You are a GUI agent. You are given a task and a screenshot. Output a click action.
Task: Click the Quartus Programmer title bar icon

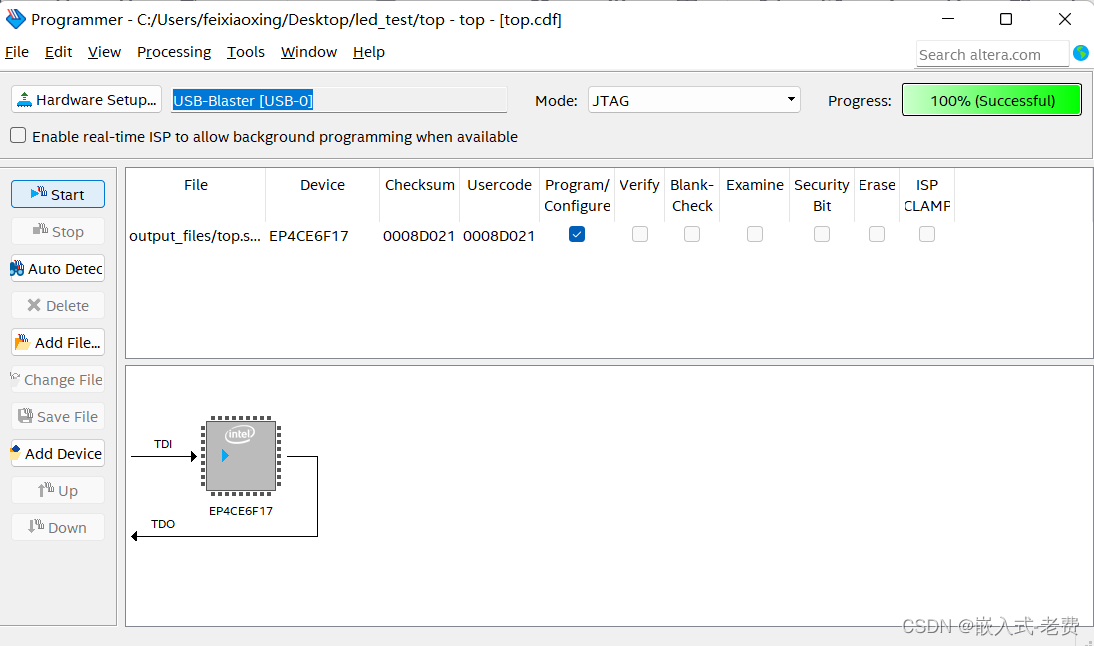[x=15, y=20]
